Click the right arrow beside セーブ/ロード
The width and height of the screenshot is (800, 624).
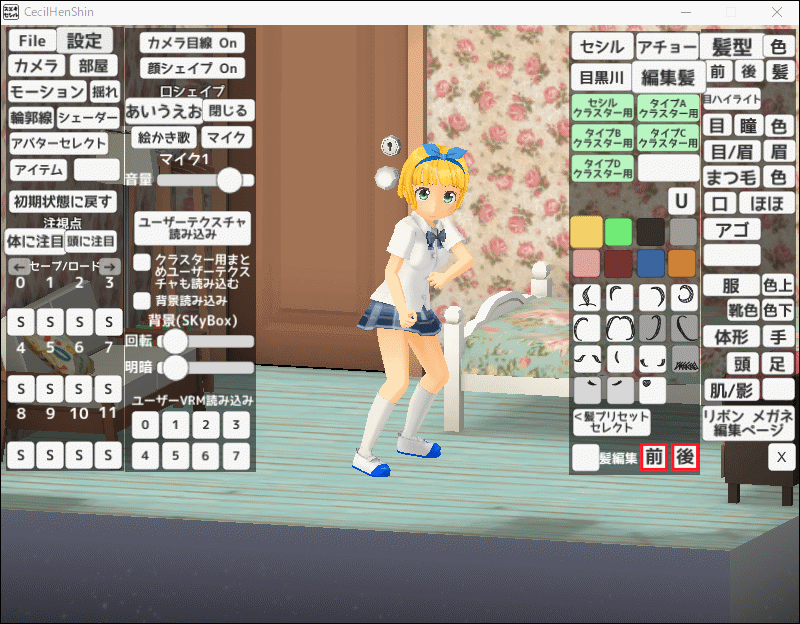coord(109,266)
